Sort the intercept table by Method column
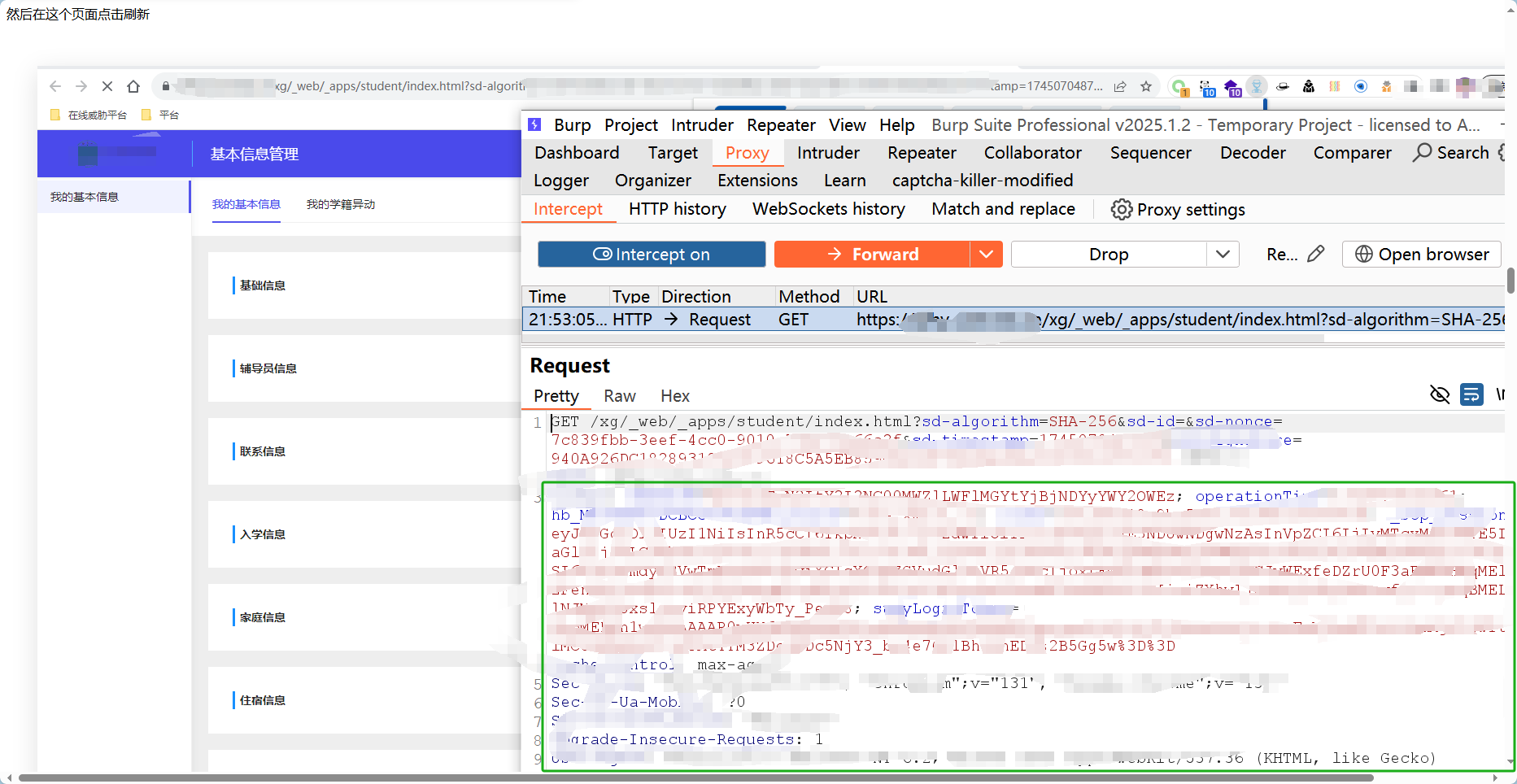 pos(809,296)
